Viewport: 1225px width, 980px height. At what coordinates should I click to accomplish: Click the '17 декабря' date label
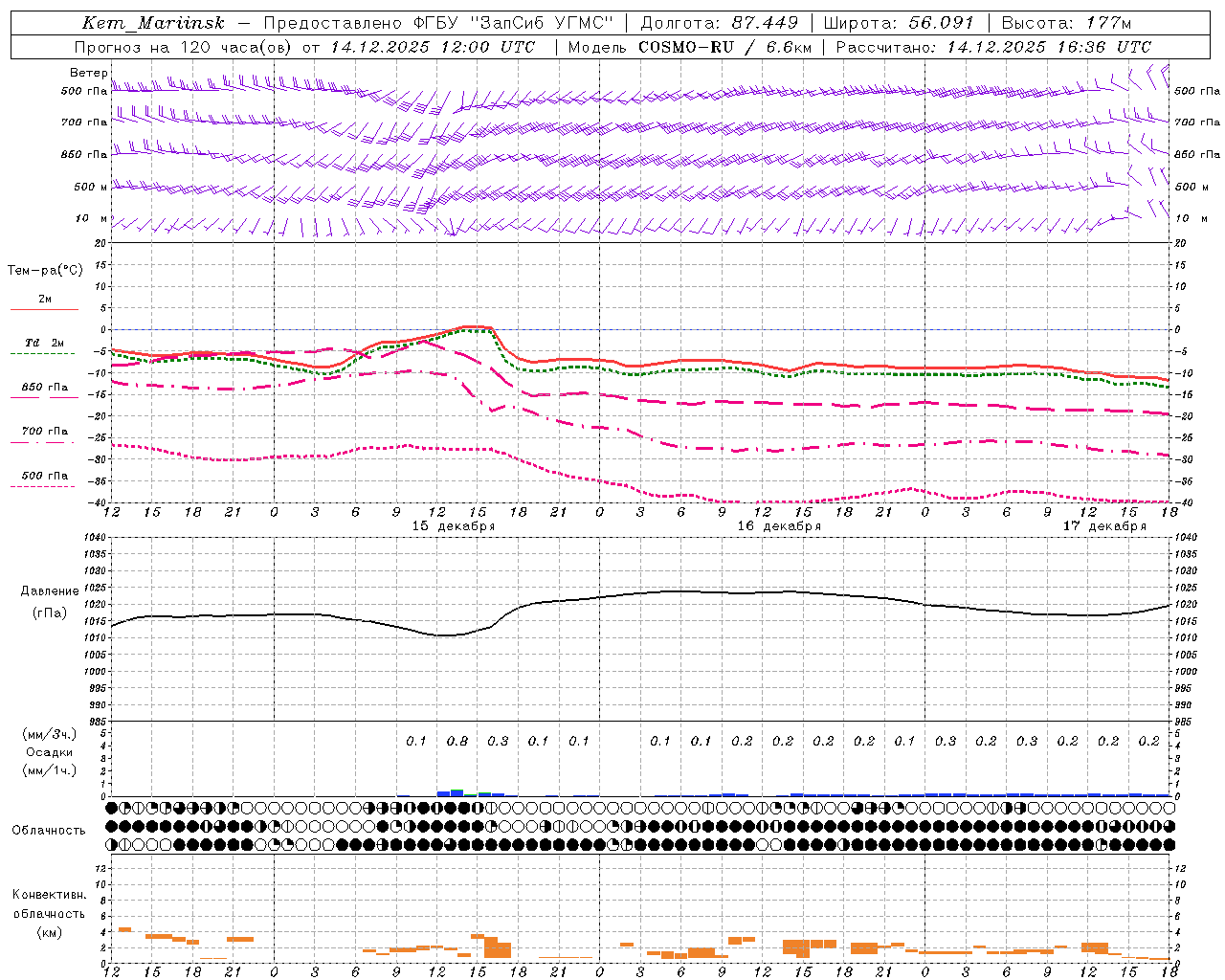(x=1104, y=526)
